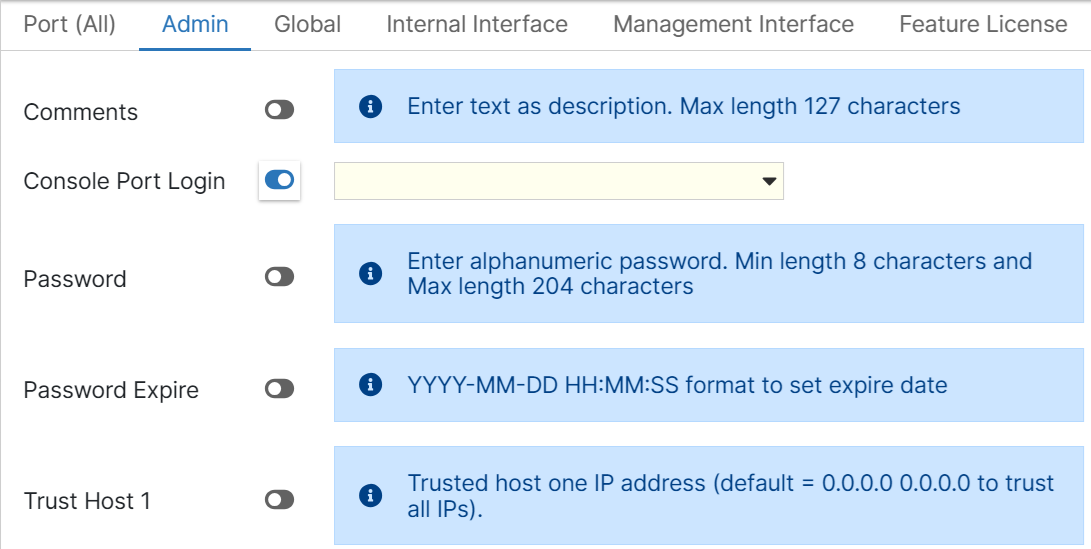Click the Console Port Login combo box field

click(x=545, y=182)
